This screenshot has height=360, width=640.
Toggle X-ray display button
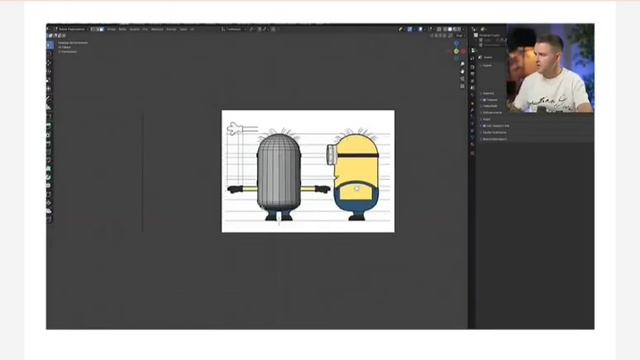pos(439,29)
